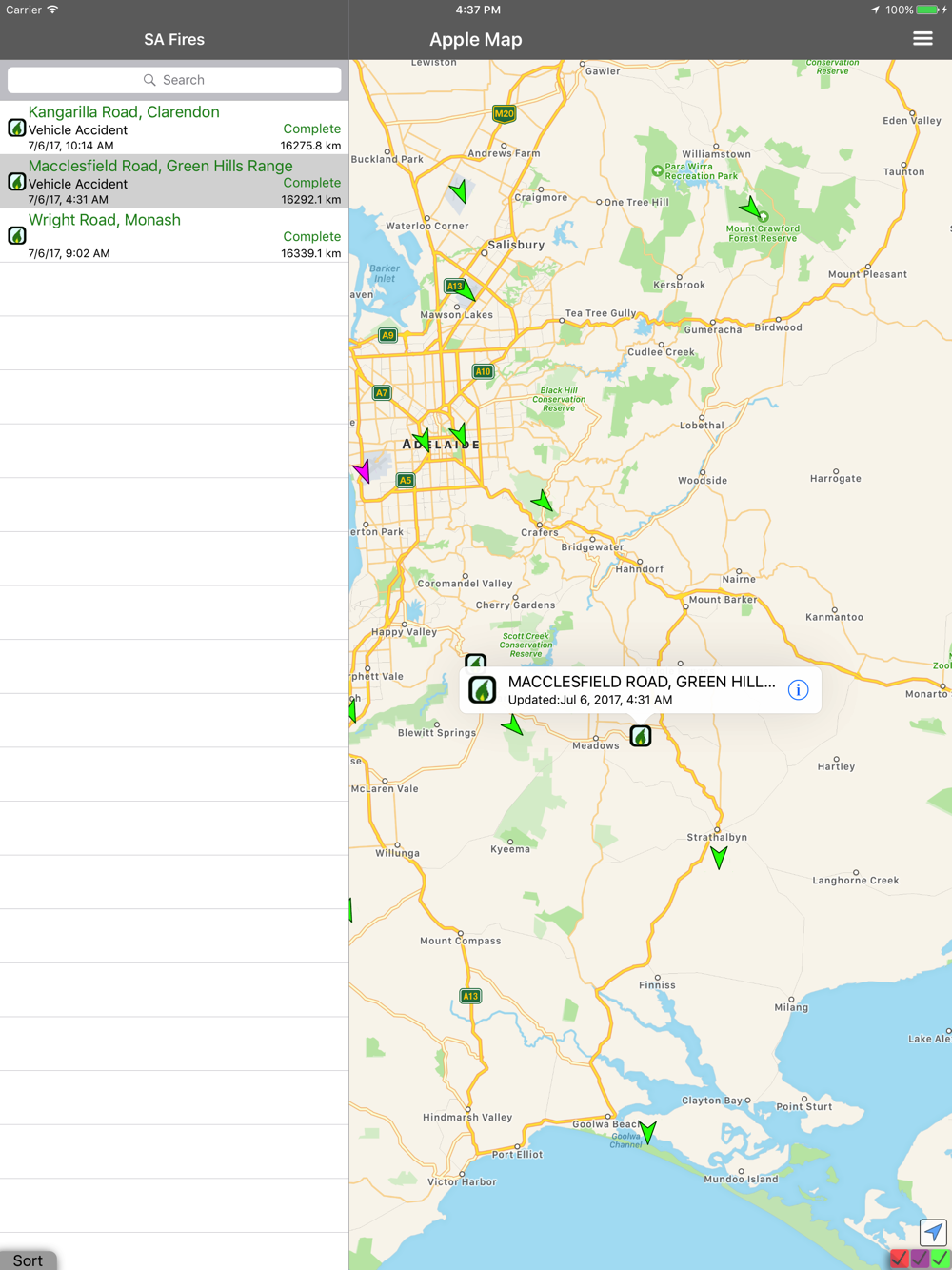Tap the 16275.8 km distance value
This screenshot has width=952, height=1270.
(x=310, y=146)
